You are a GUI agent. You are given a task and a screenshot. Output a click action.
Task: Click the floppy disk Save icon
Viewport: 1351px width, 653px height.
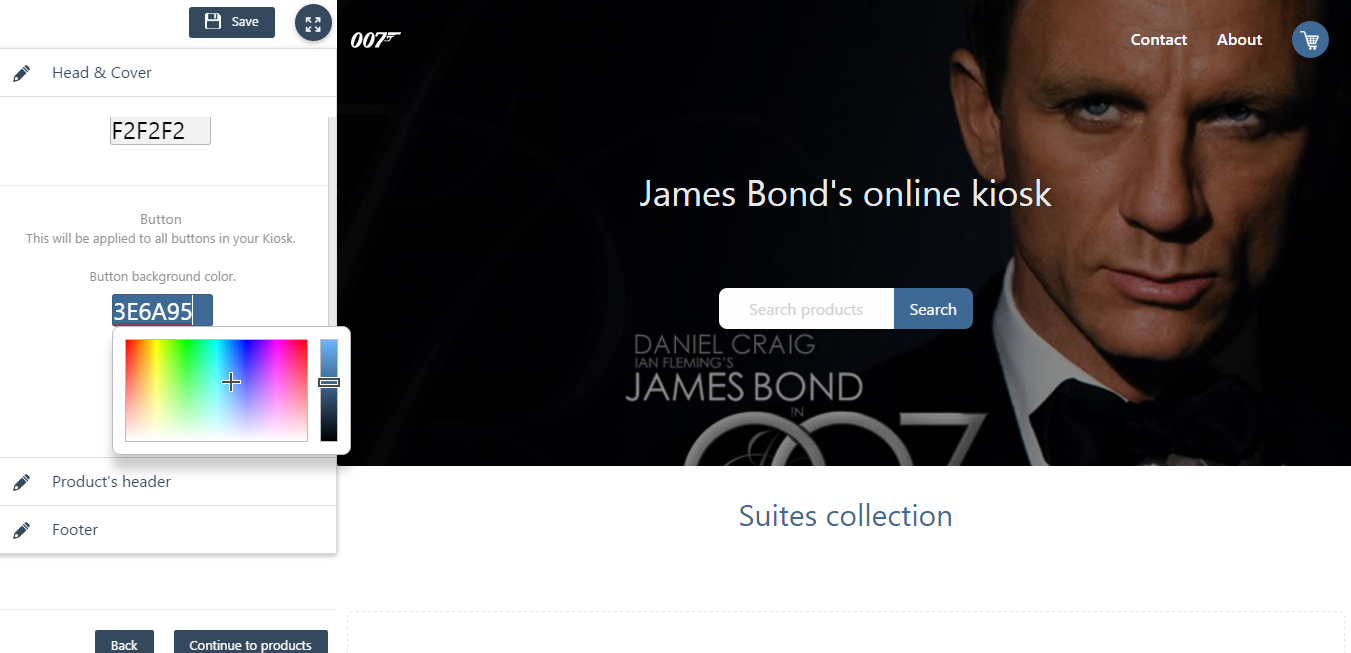[213, 22]
